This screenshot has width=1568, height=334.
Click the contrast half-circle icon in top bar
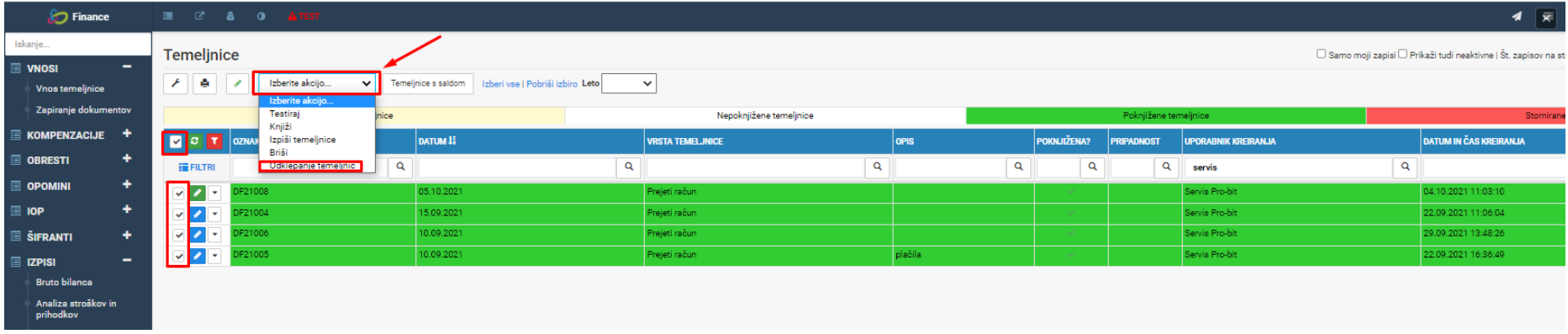(261, 16)
